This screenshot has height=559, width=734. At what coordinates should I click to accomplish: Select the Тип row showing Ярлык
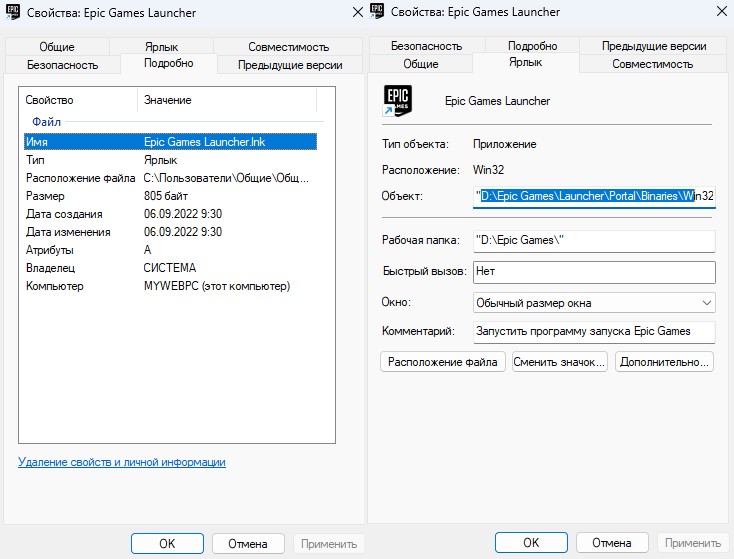(170, 160)
